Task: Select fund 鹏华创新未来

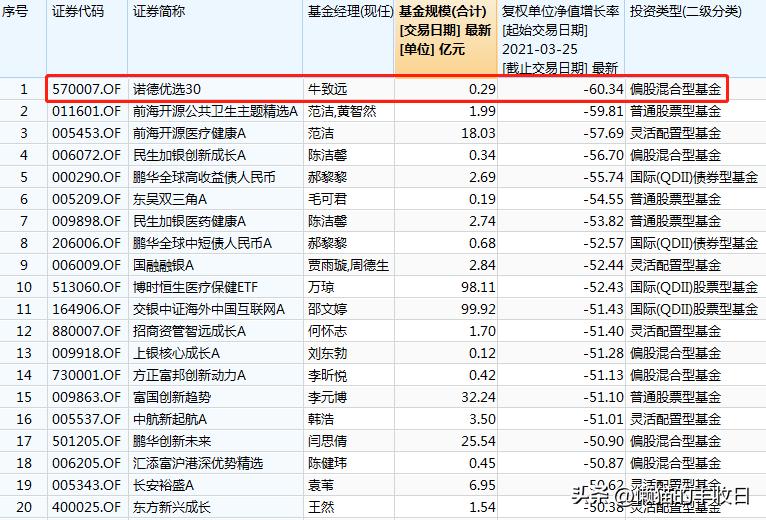Action: 172,441
